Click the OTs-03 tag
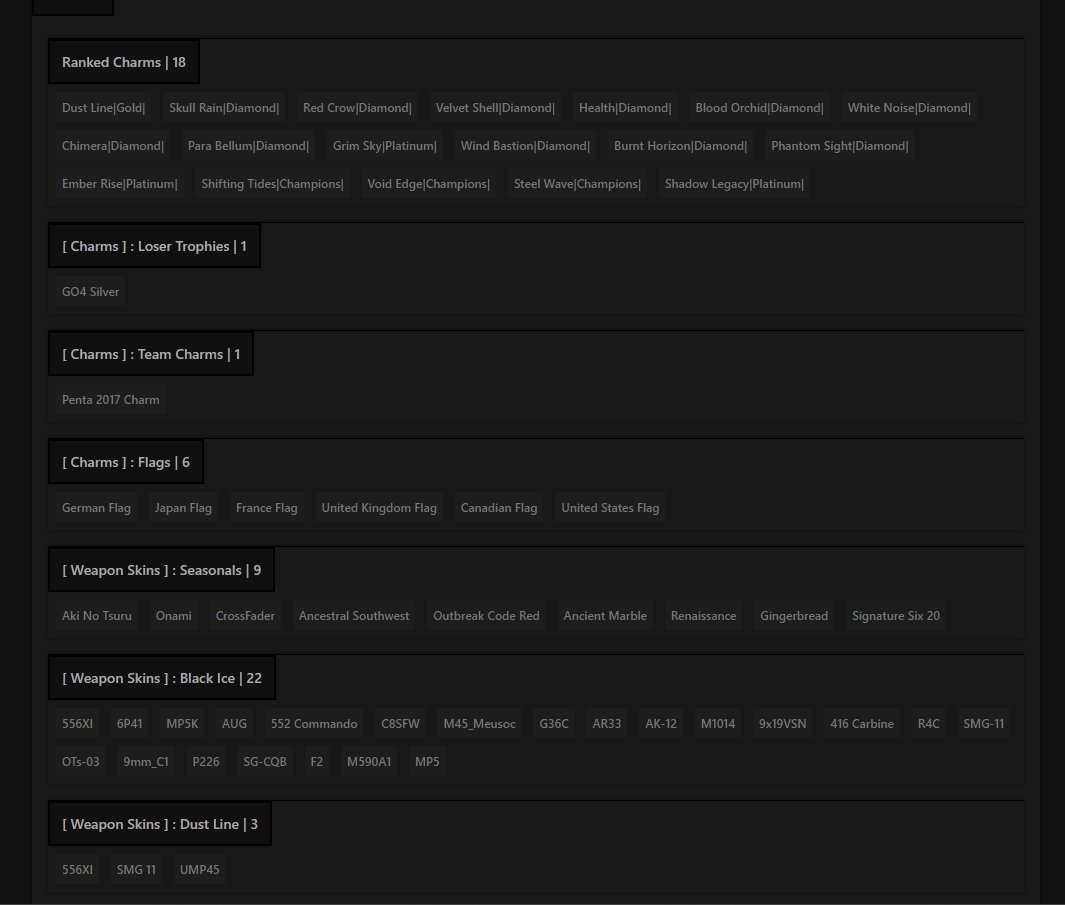 [x=81, y=762]
